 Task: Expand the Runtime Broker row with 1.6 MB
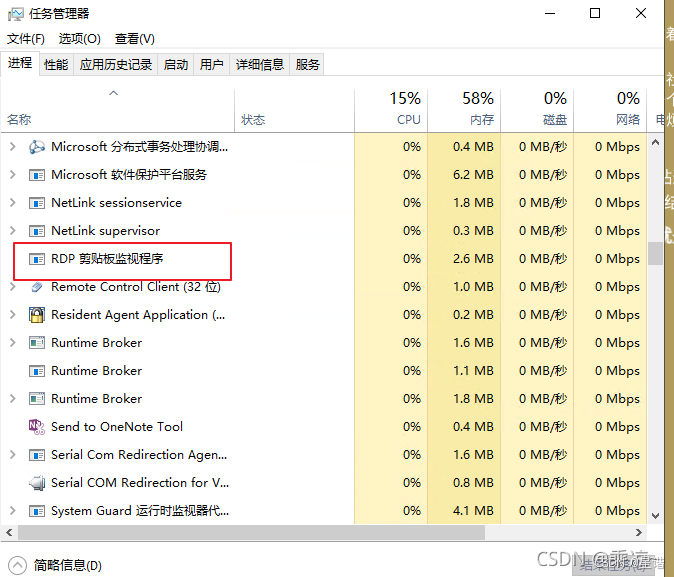tap(13, 343)
